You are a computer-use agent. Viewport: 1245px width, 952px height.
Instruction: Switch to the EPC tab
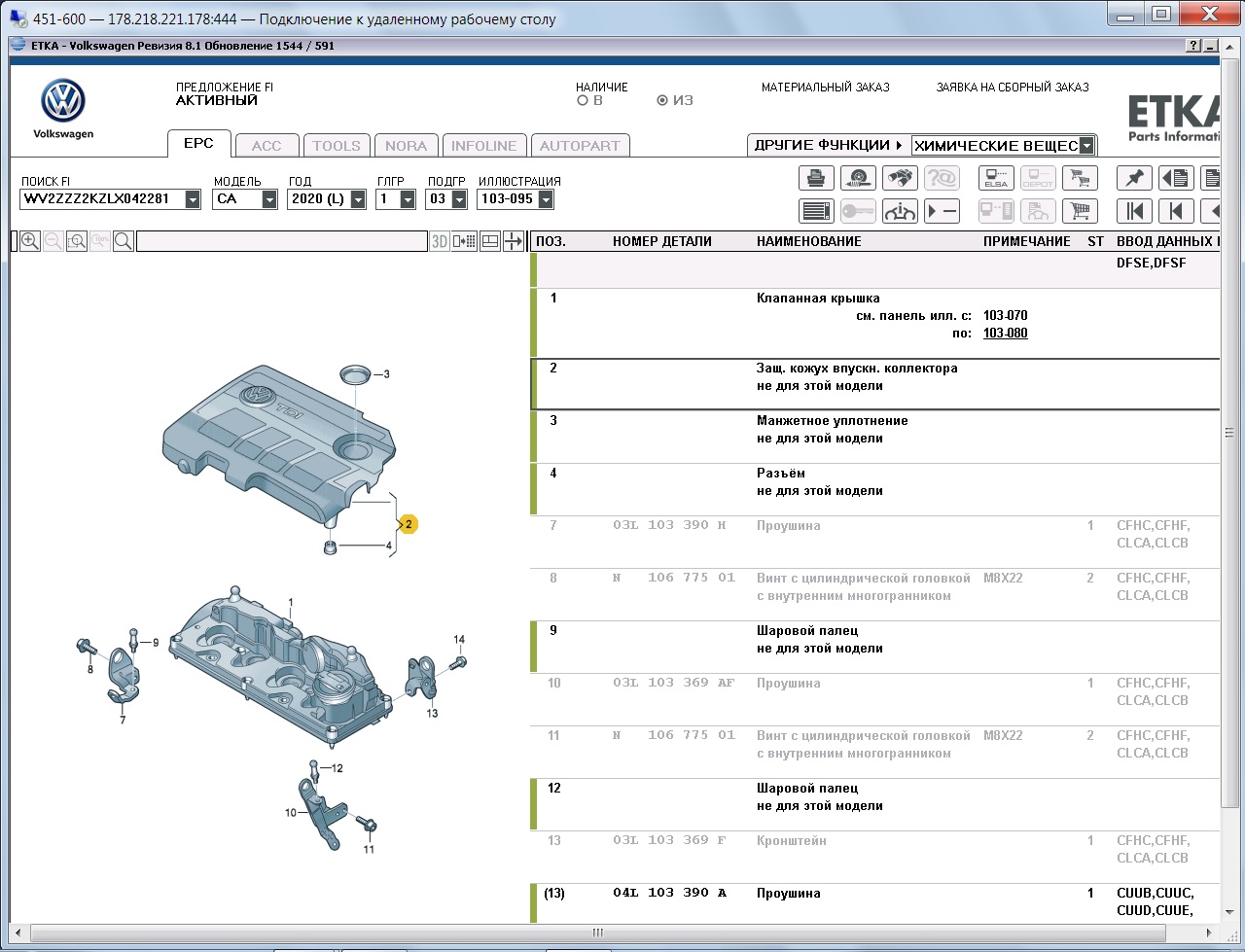(198, 144)
